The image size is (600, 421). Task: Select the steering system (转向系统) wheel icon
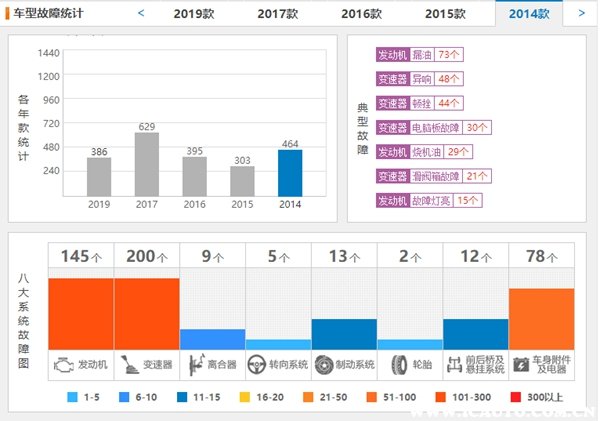click(259, 365)
